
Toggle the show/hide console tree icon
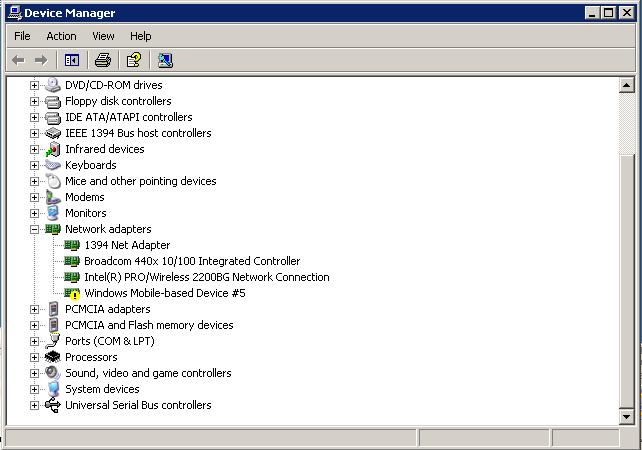pyautogui.click(x=72, y=60)
